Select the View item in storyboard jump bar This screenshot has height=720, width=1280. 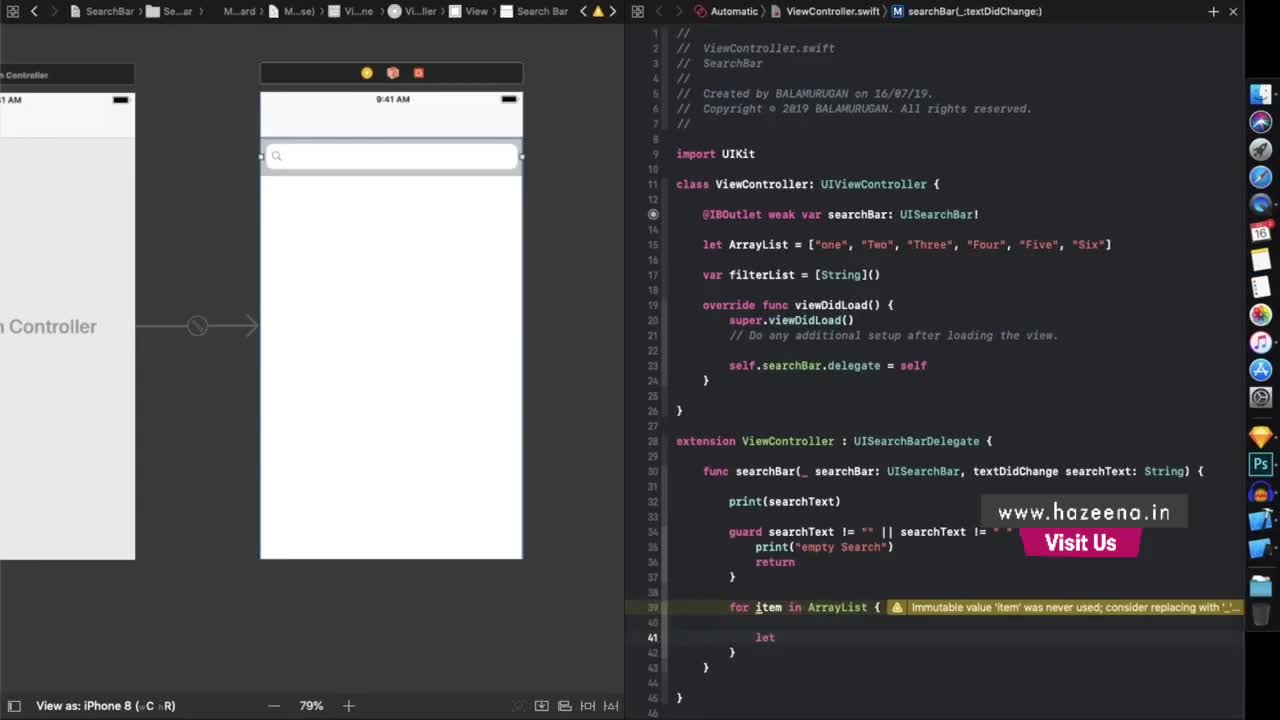468,11
